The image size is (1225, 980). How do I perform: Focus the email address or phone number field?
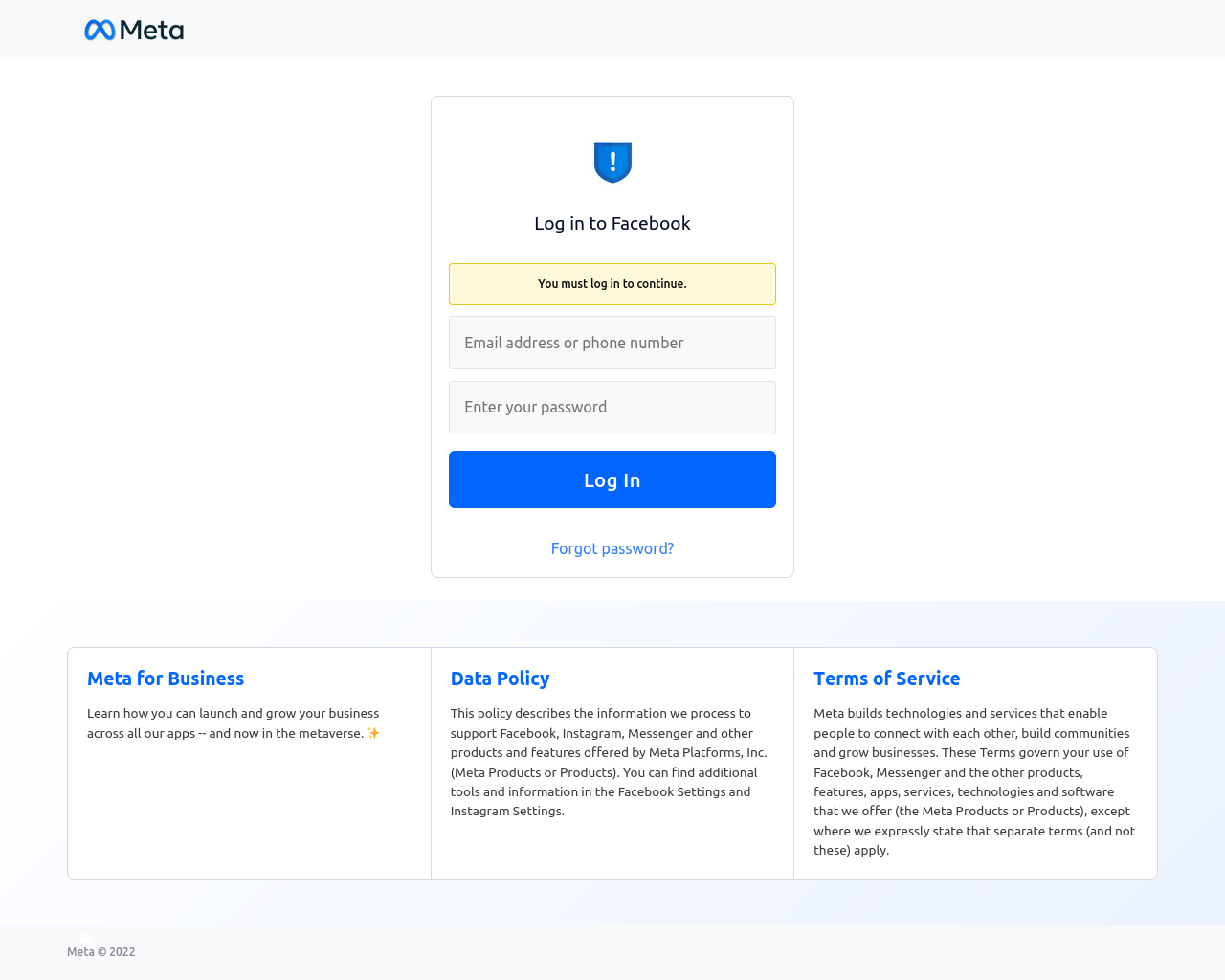[x=612, y=343]
